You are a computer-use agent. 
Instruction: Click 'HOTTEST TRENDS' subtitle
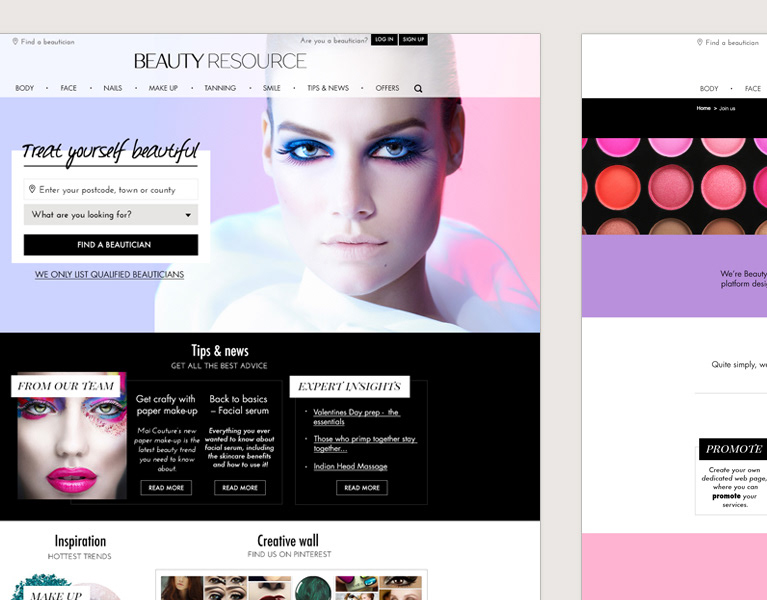[80, 556]
